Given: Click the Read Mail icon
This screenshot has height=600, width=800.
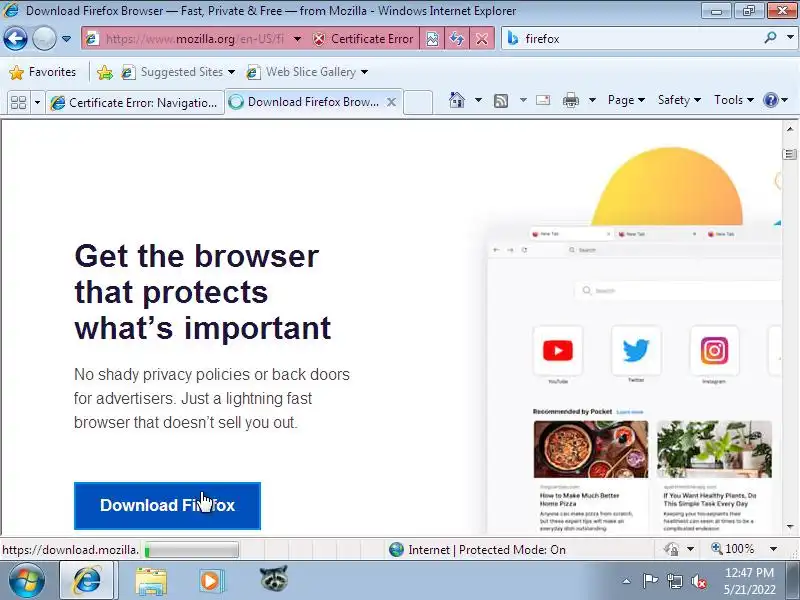Looking at the screenshot, I should click(x=543, y=100).
